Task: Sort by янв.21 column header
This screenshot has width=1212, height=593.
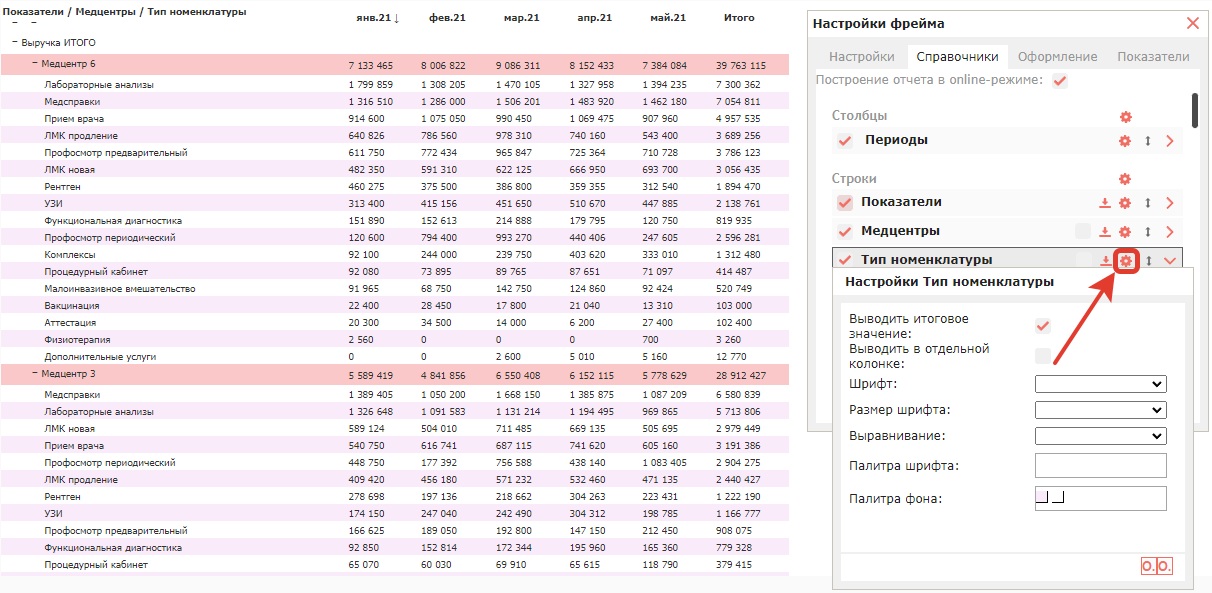Action: [x=379, y=18]
